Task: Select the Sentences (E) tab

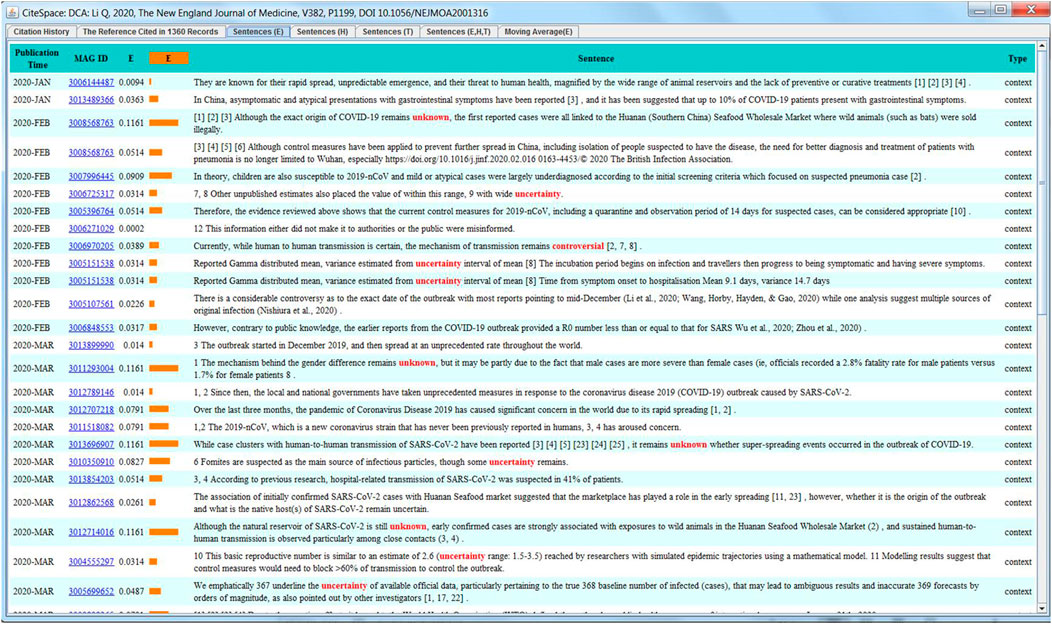Action: click(258, 32)
